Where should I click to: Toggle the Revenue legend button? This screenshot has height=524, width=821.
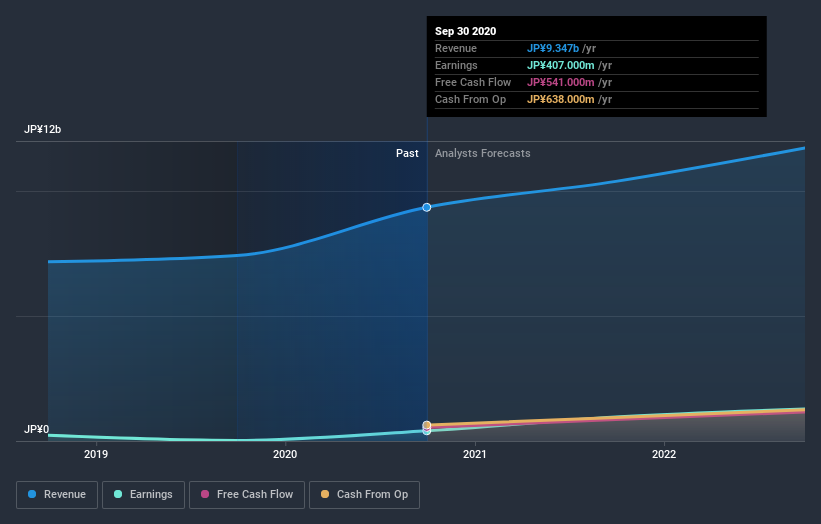(x=57, y=495)
